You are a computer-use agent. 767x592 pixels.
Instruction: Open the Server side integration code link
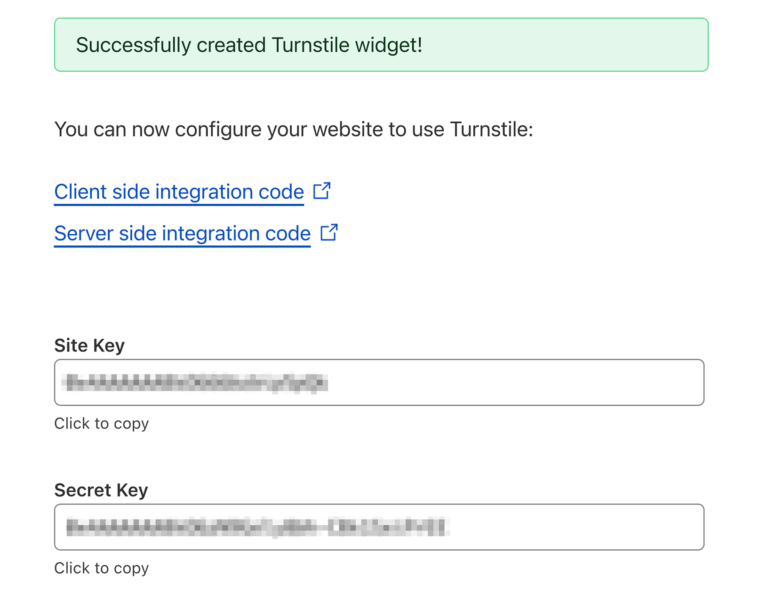tap(182, 233)
